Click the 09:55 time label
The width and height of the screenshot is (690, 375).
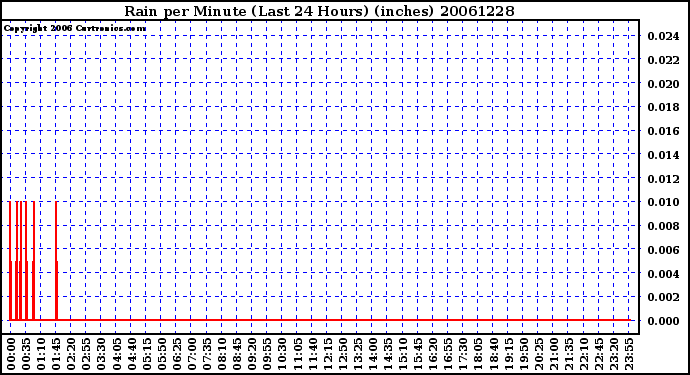(x=267, y=354)
